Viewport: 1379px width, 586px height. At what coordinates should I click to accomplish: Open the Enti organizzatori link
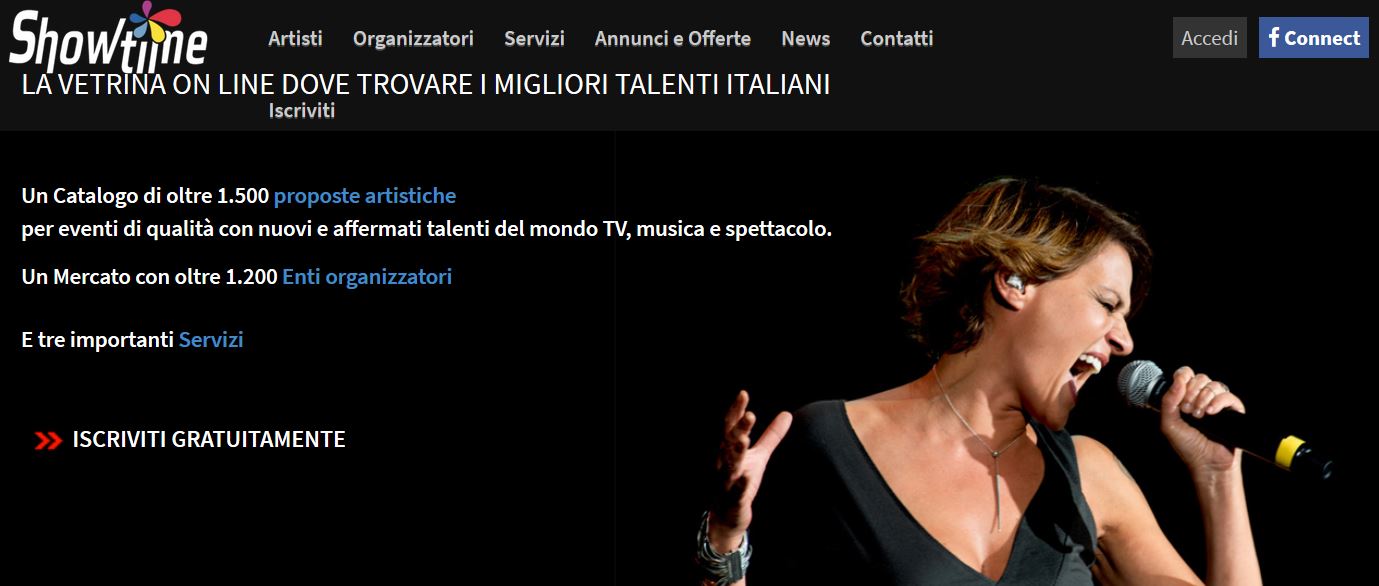pyautogui.click(x=367, y=277)
